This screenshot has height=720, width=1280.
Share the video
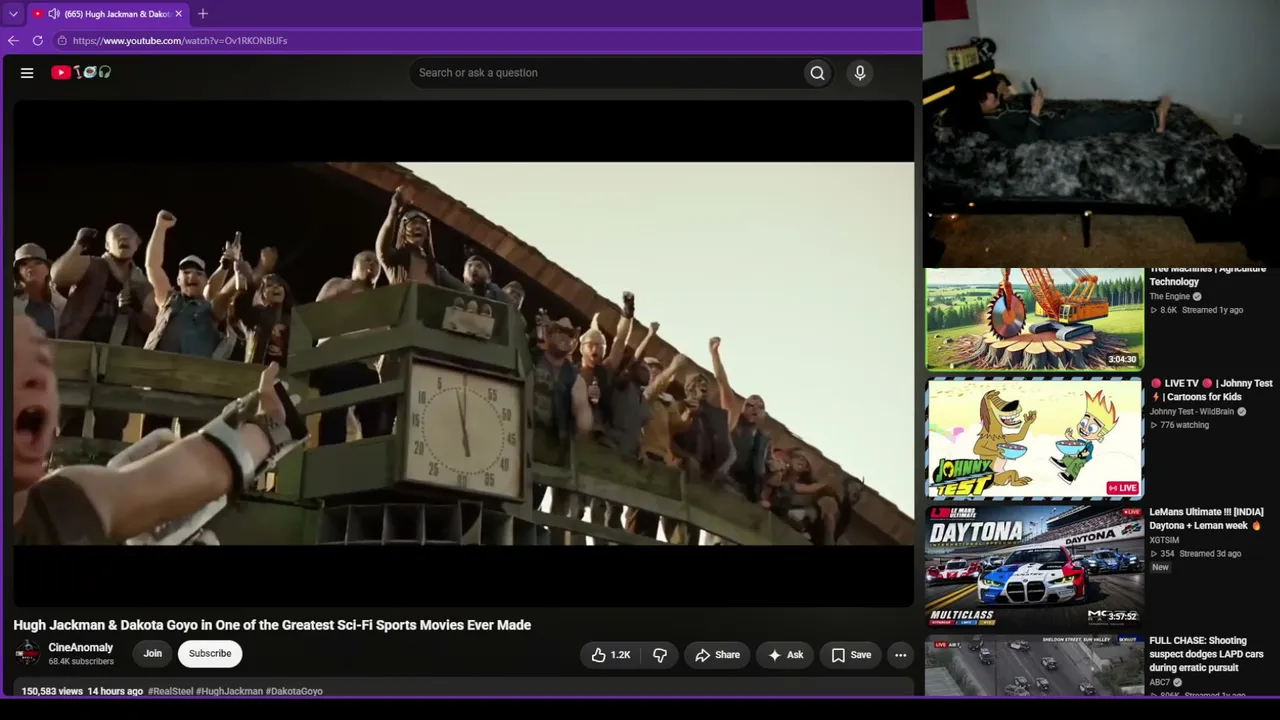point(718,655)
